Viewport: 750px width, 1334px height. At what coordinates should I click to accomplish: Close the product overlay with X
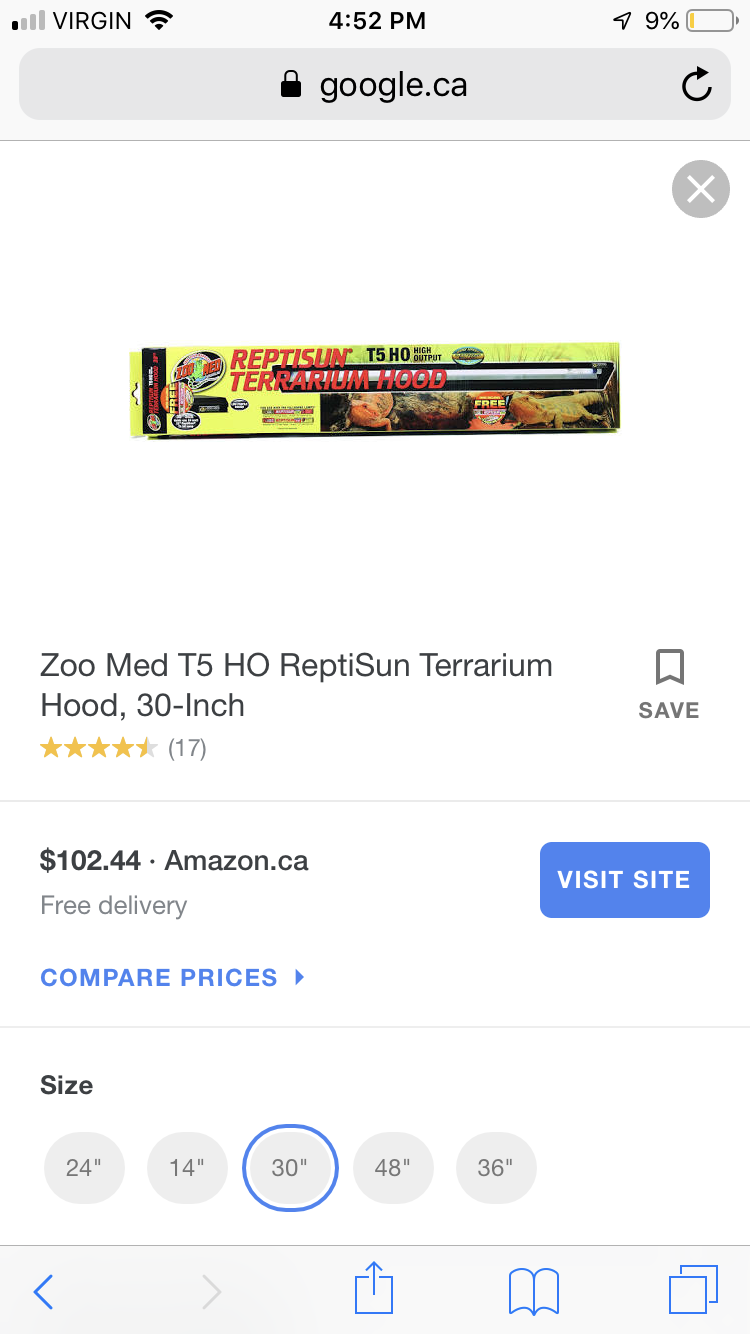701,189
